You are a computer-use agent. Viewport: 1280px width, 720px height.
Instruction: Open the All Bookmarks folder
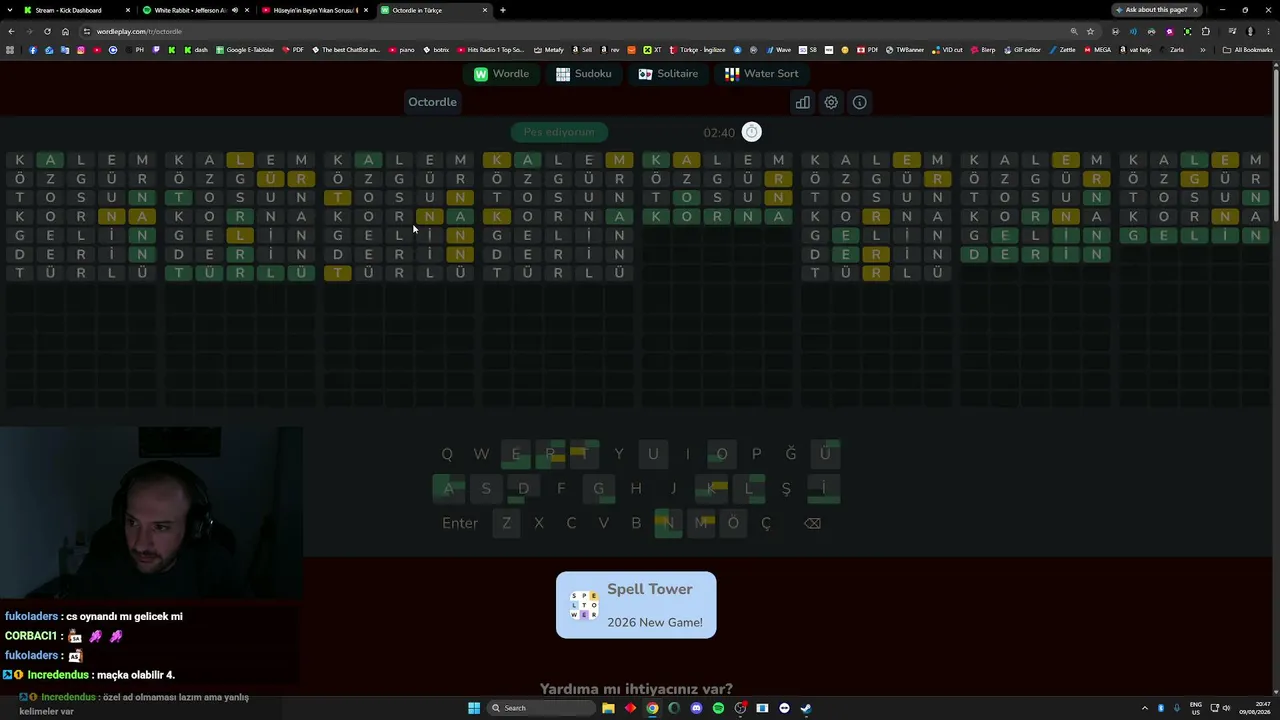(1247, 50)
